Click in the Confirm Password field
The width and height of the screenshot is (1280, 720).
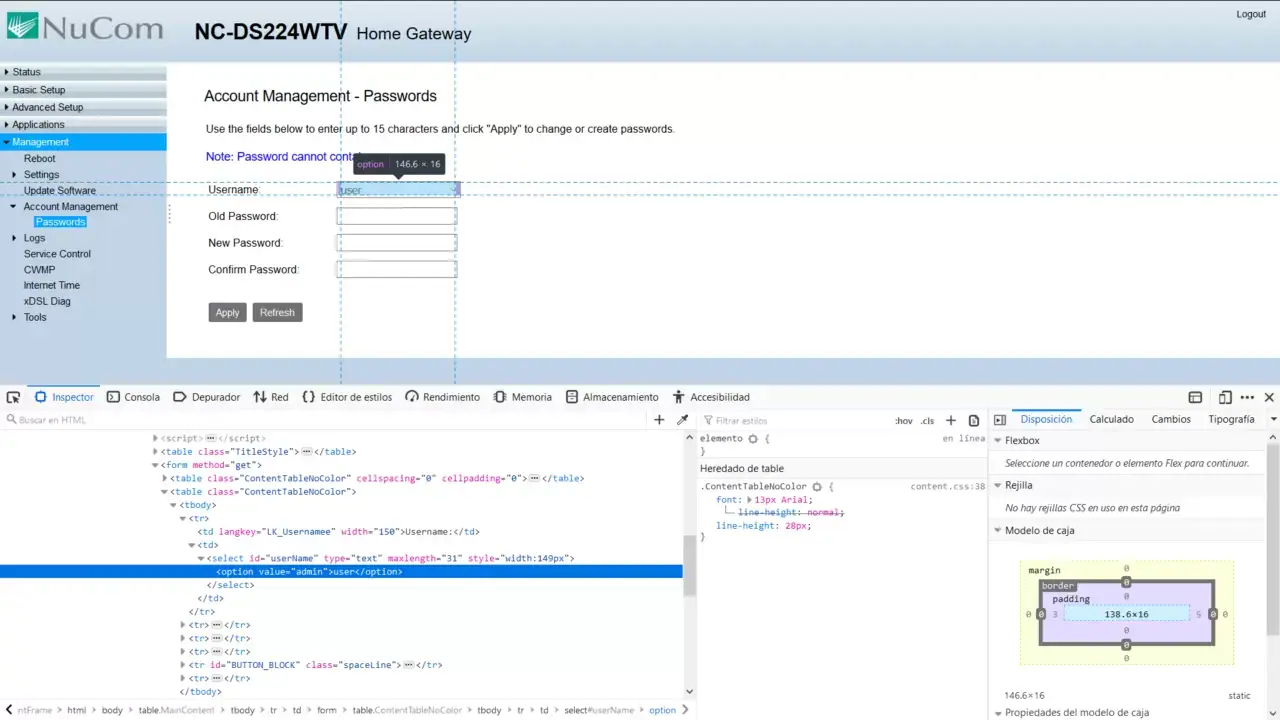click(397, 269)
